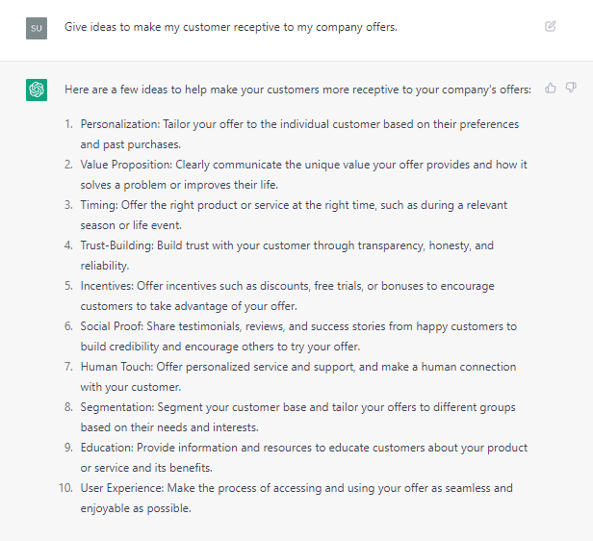Image resolution: width=593 pixels, height=541 pixels.
Task: Click the SU user avatar
Action: pyautogui.click(x=36, y=28)
